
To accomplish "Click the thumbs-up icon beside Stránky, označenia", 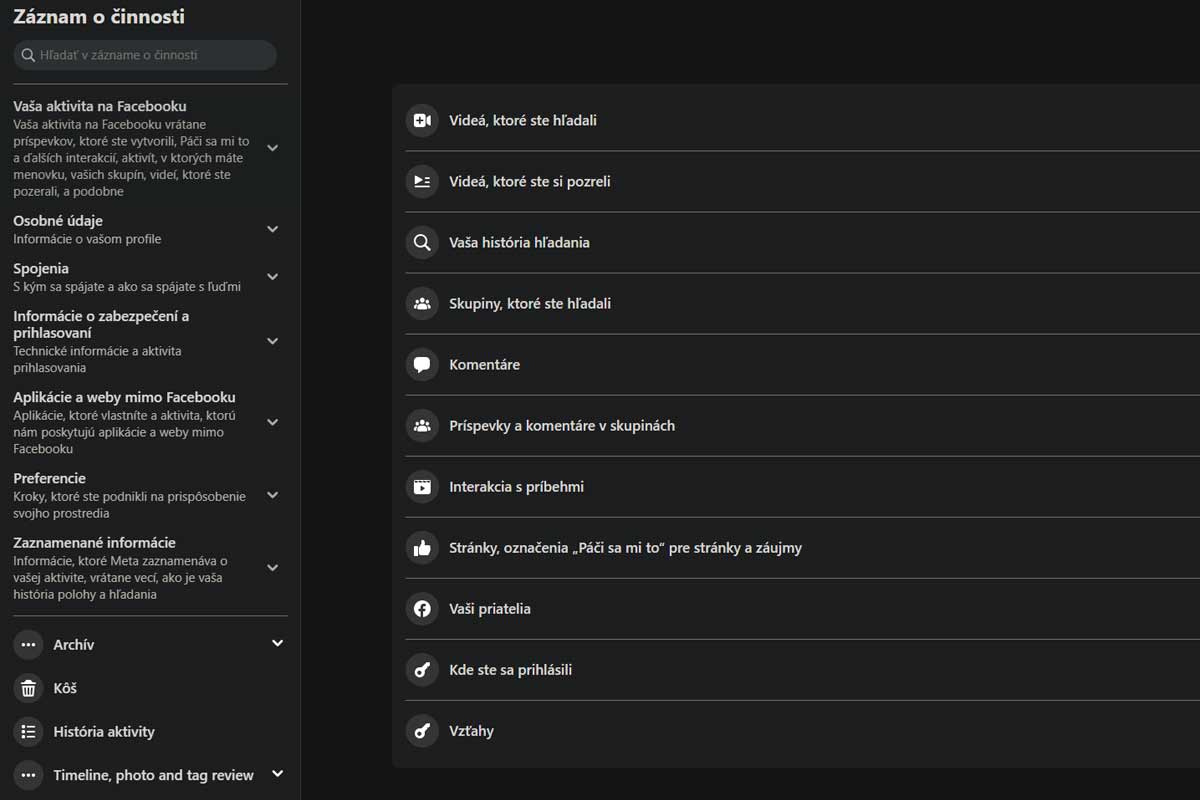I will [x=422, y=548].
